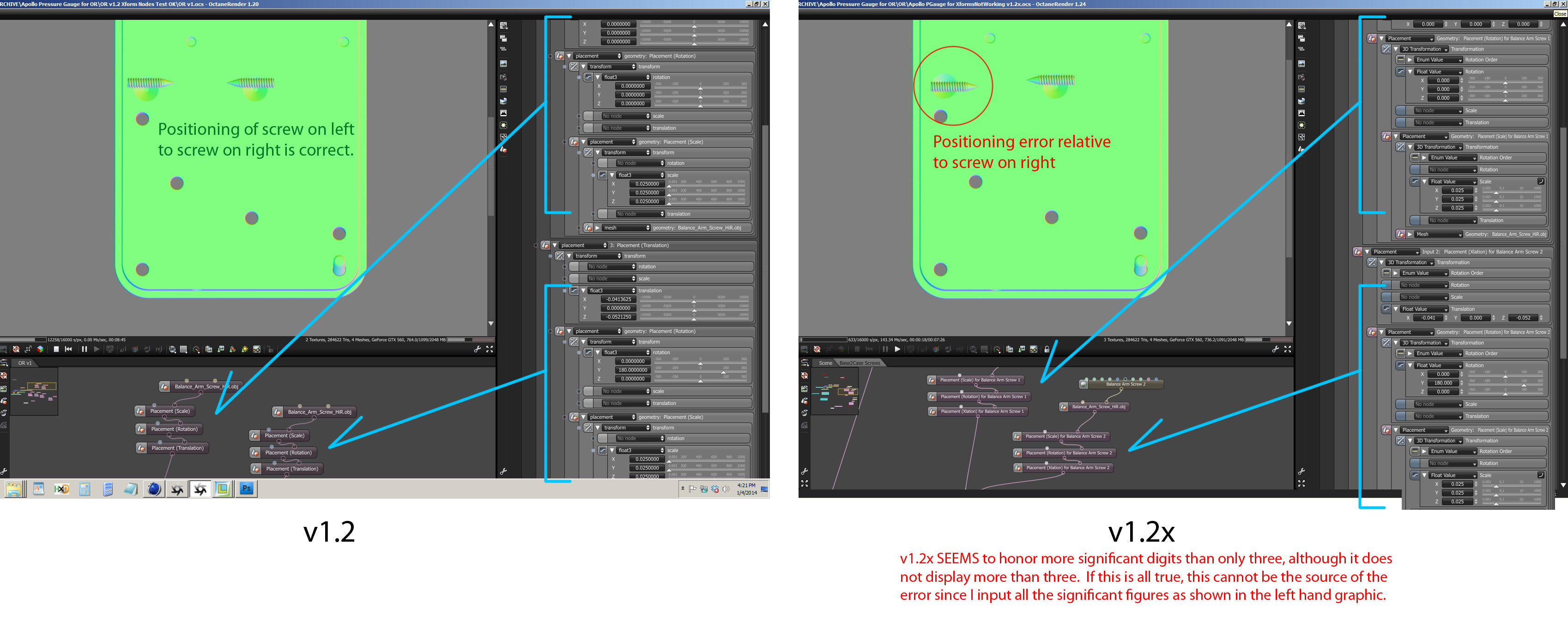Open 3D Transformation dropdown at top right
1568x622 pixels.
(x=1424, y=49)
